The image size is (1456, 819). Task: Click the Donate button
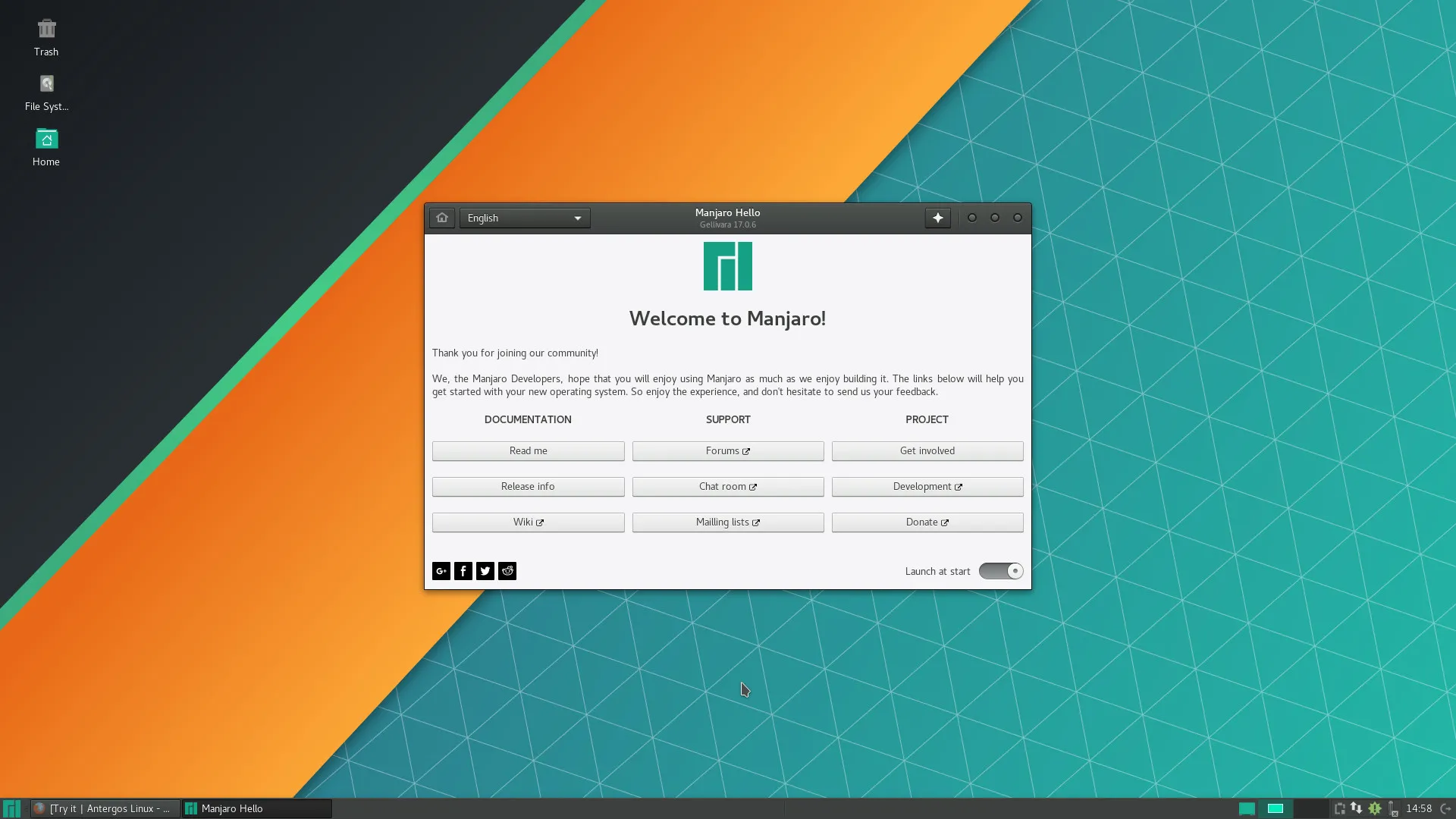(x=927, y=522)
